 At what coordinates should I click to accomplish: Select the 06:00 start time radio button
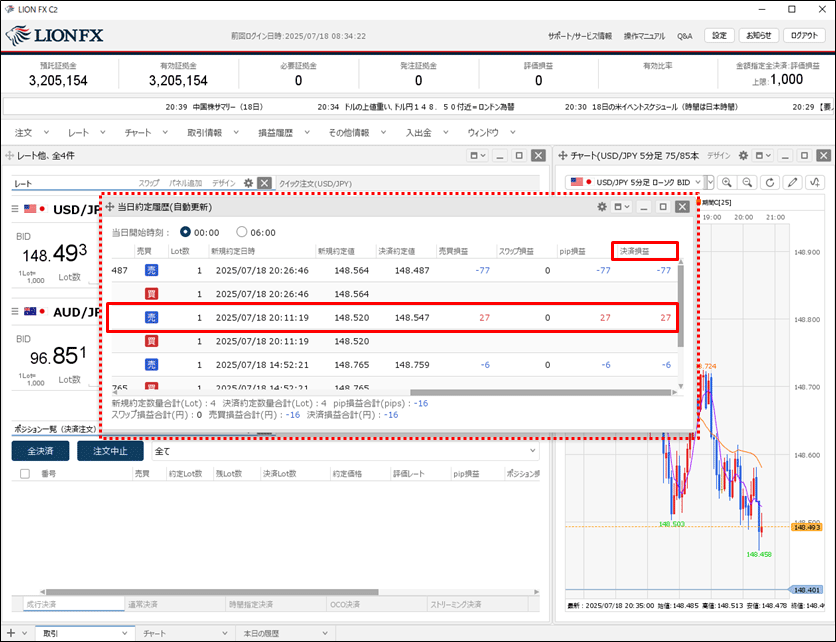click(241, 232)
